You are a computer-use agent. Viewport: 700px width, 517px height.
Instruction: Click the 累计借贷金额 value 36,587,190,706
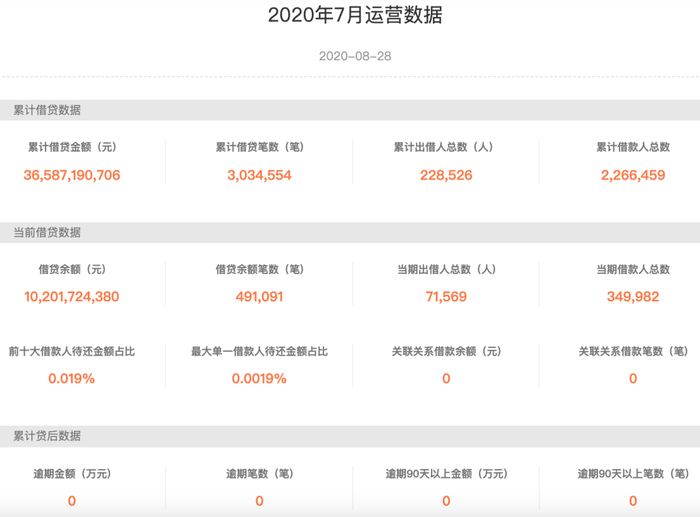pyautogui.click(x=72, y=175)
